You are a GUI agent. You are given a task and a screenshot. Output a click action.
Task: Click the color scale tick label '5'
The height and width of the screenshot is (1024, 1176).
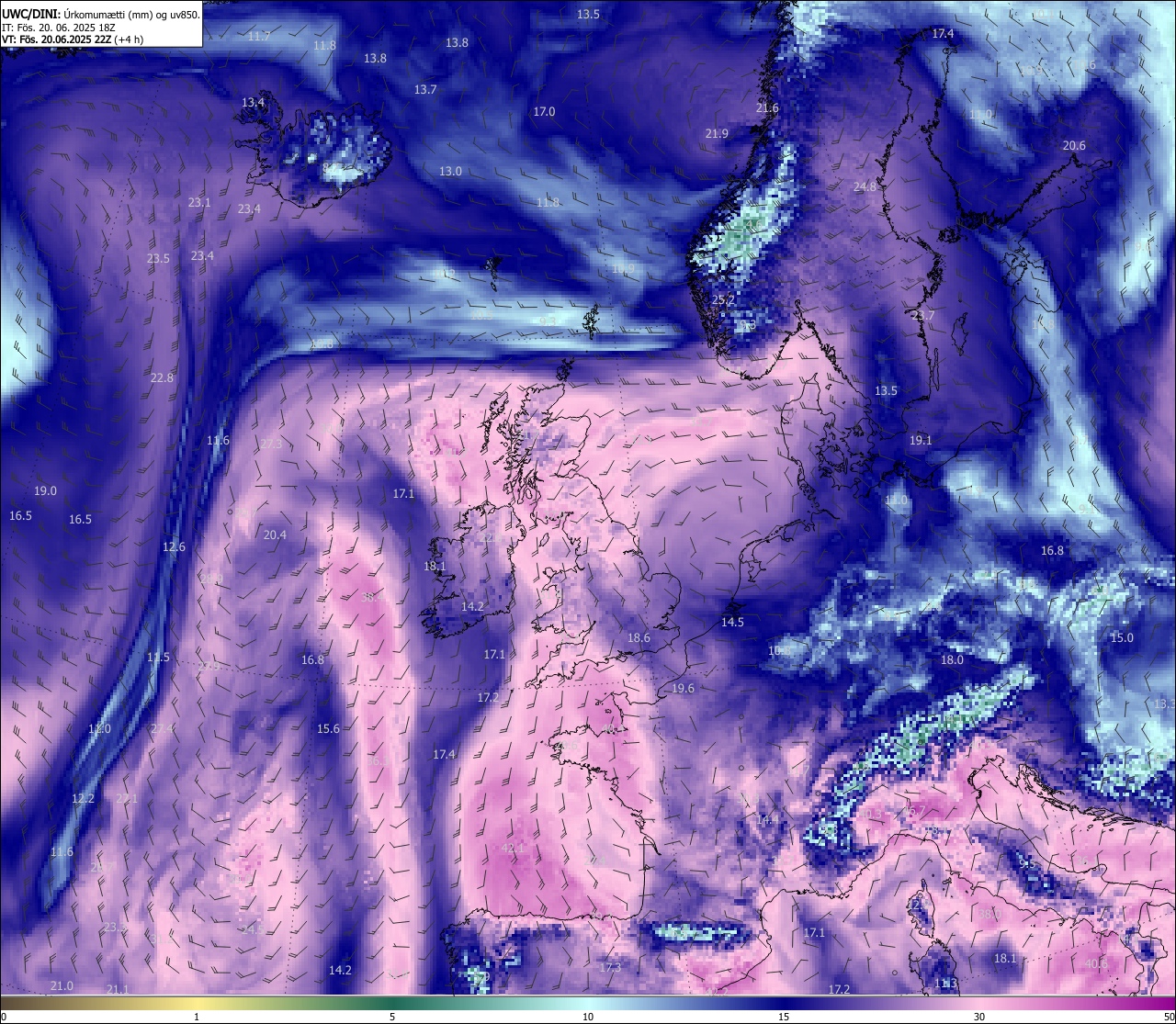tap(392, 1017)
